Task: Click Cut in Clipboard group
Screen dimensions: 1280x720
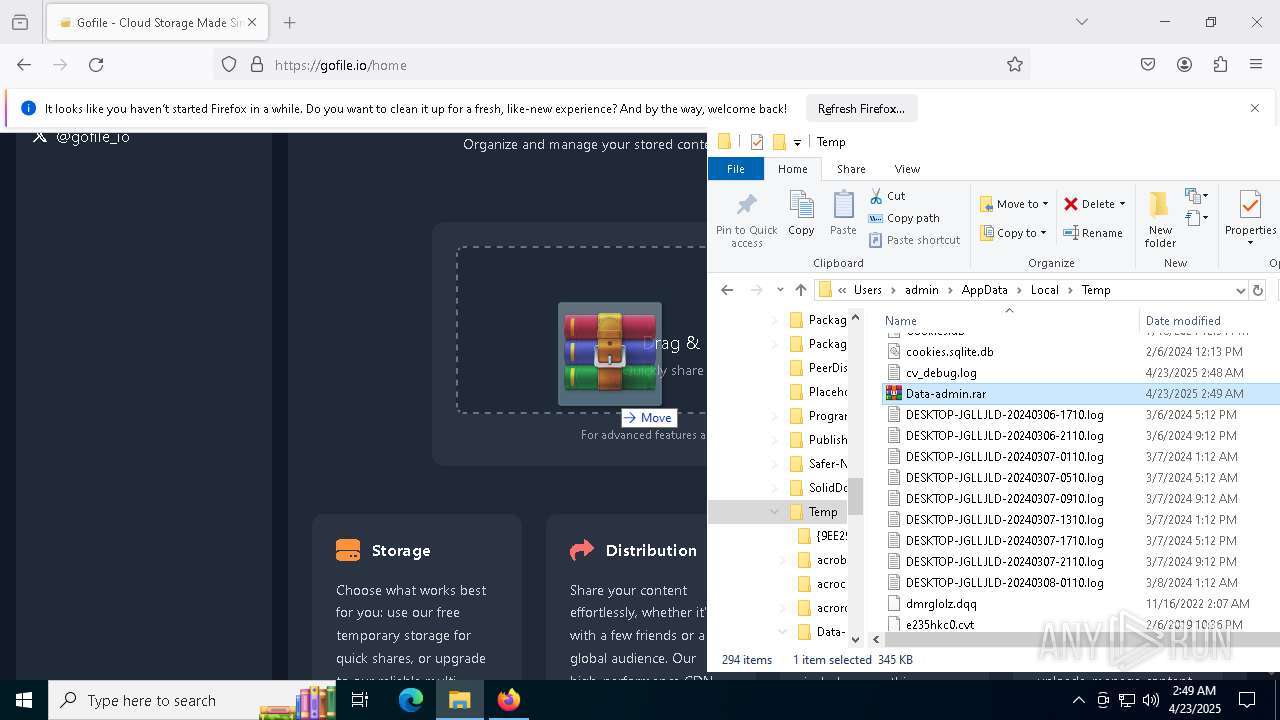Action: point(887,196)
